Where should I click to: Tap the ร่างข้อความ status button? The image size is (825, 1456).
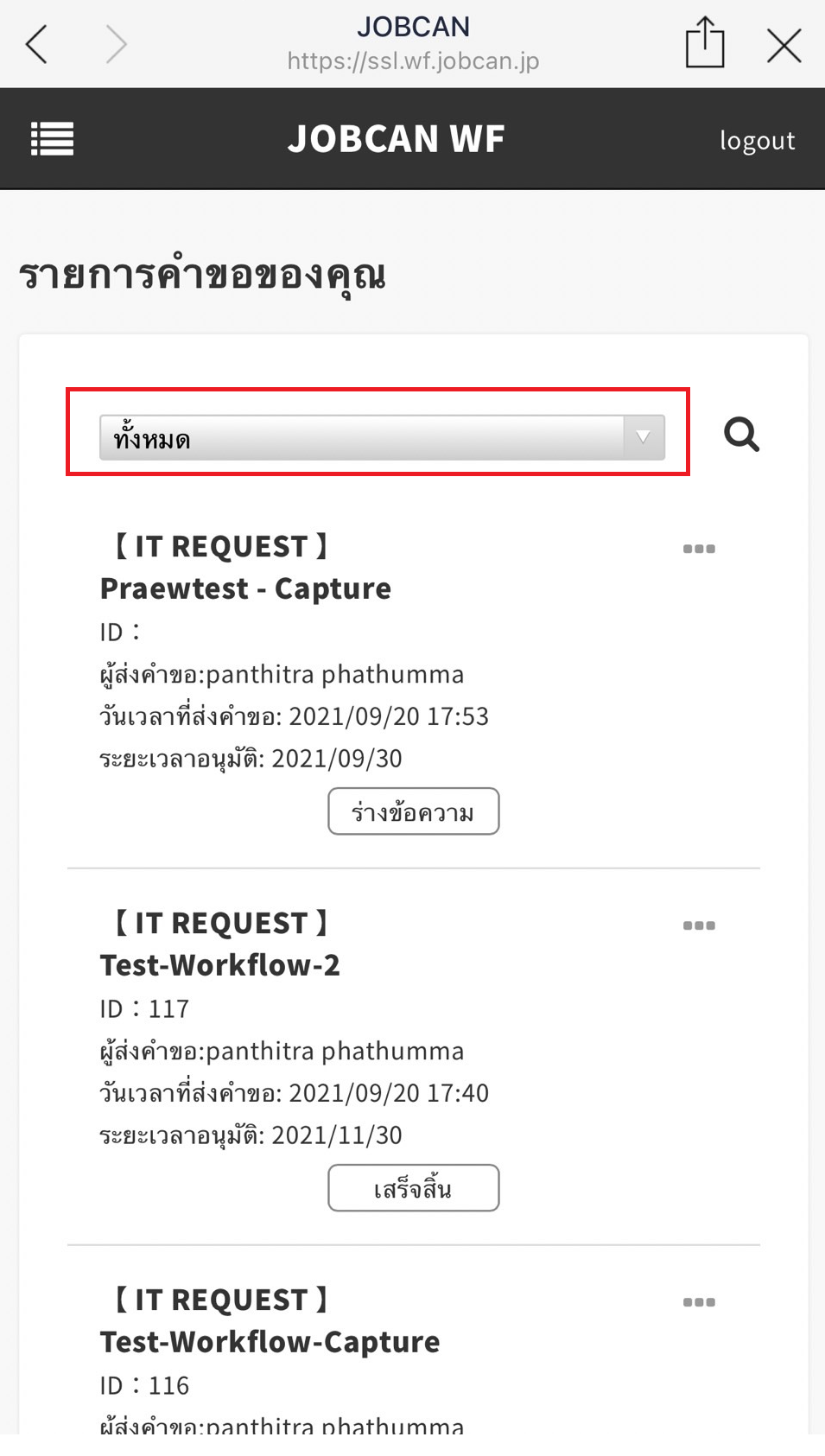click(413, 811)
